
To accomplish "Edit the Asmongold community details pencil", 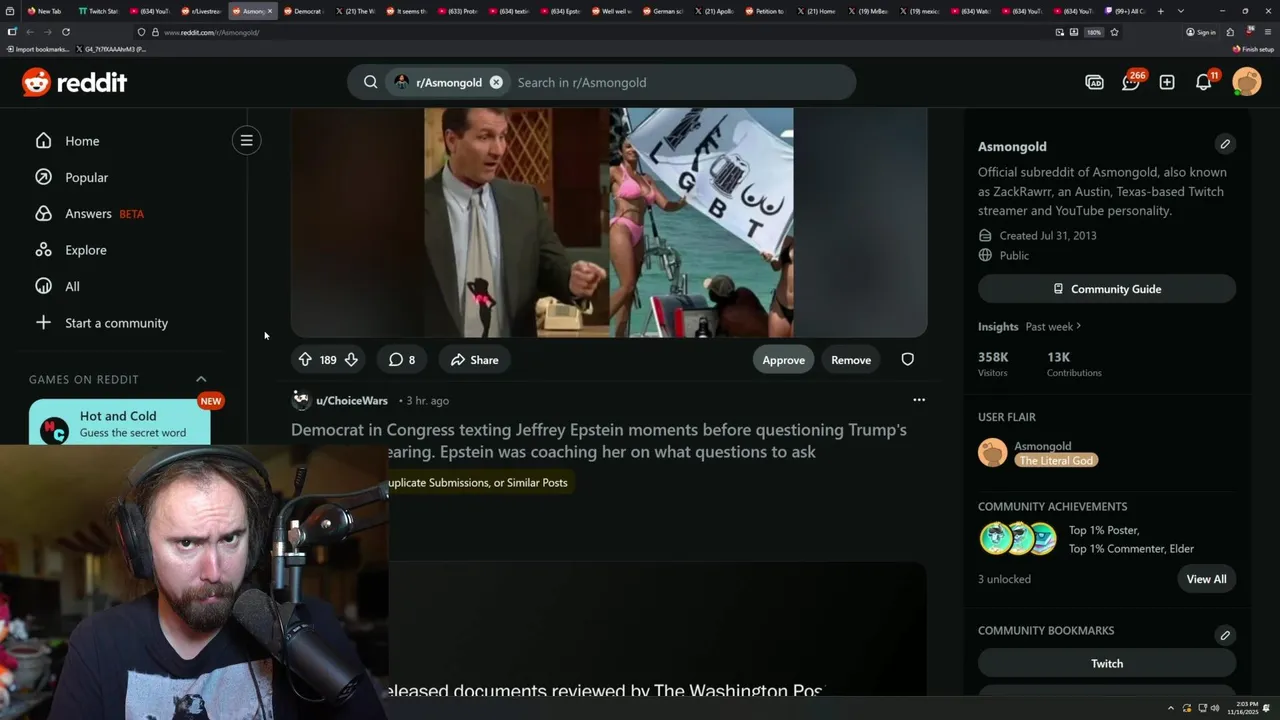I will pyautogui.click(x=1225, y=144).
